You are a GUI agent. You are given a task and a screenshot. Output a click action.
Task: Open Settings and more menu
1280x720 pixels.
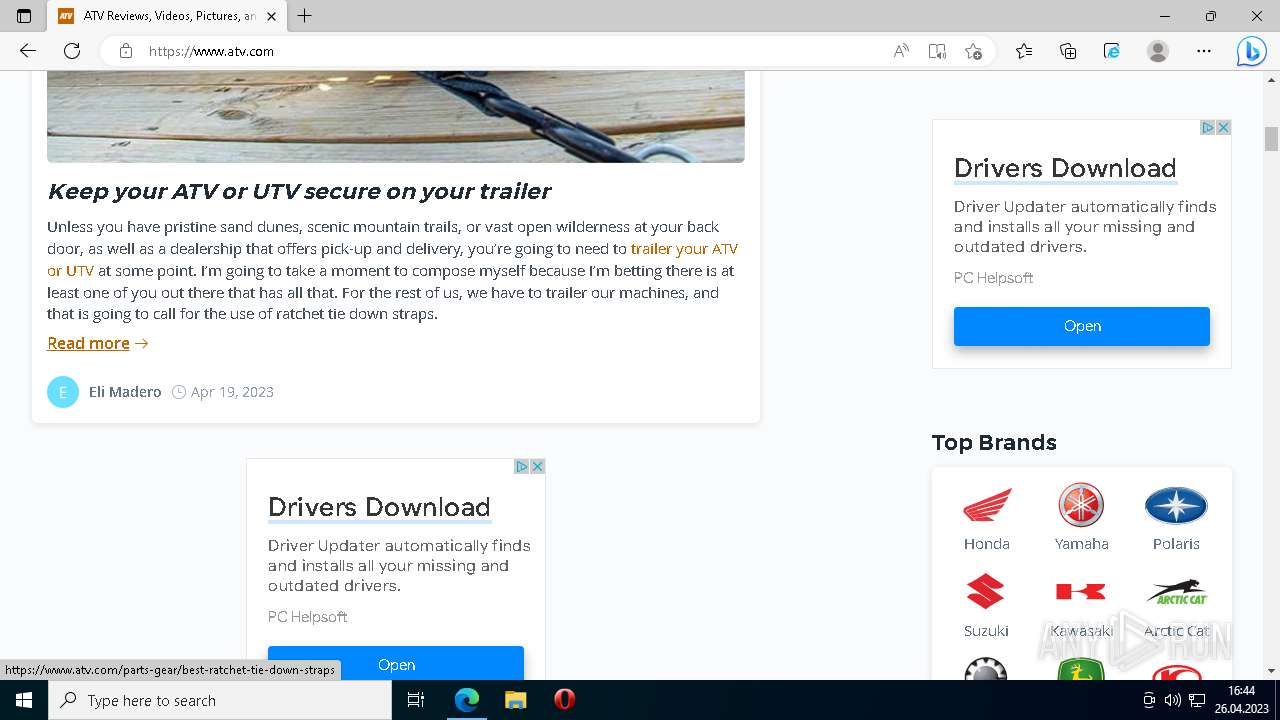[x=1204, y=51]
